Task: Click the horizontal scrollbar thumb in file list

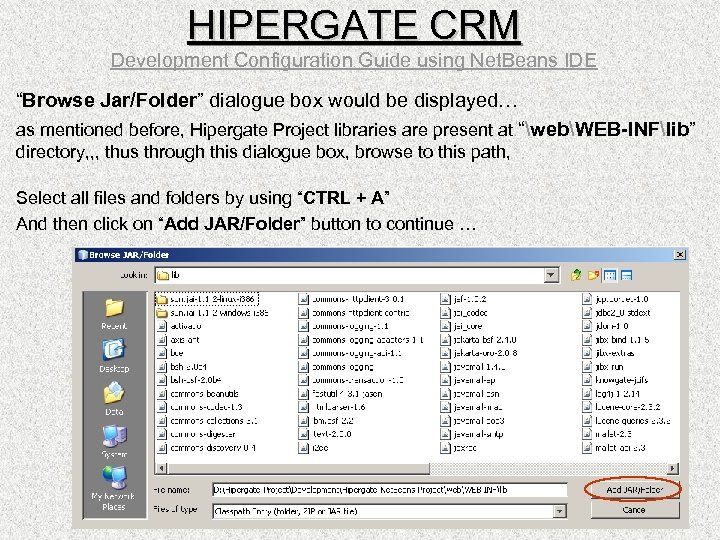Action: coord(299,468)
